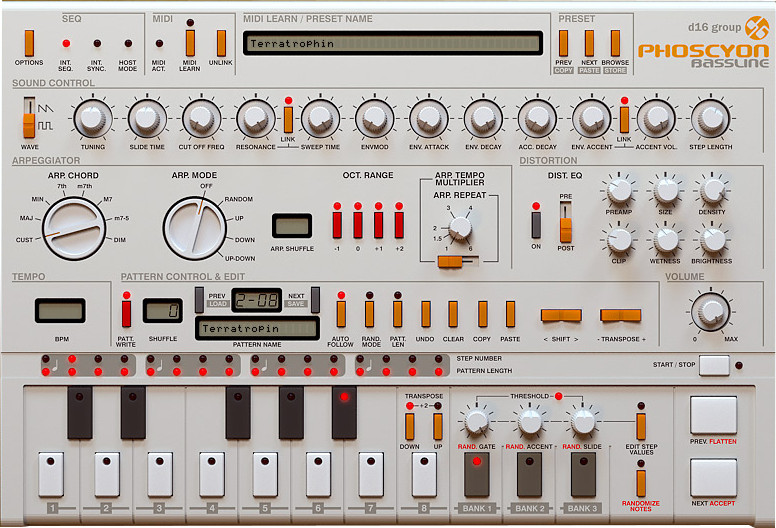Image resolution: width=776 pixels, height=528 pixels.
Task: Select BANK 2 button
Action: 530,475
